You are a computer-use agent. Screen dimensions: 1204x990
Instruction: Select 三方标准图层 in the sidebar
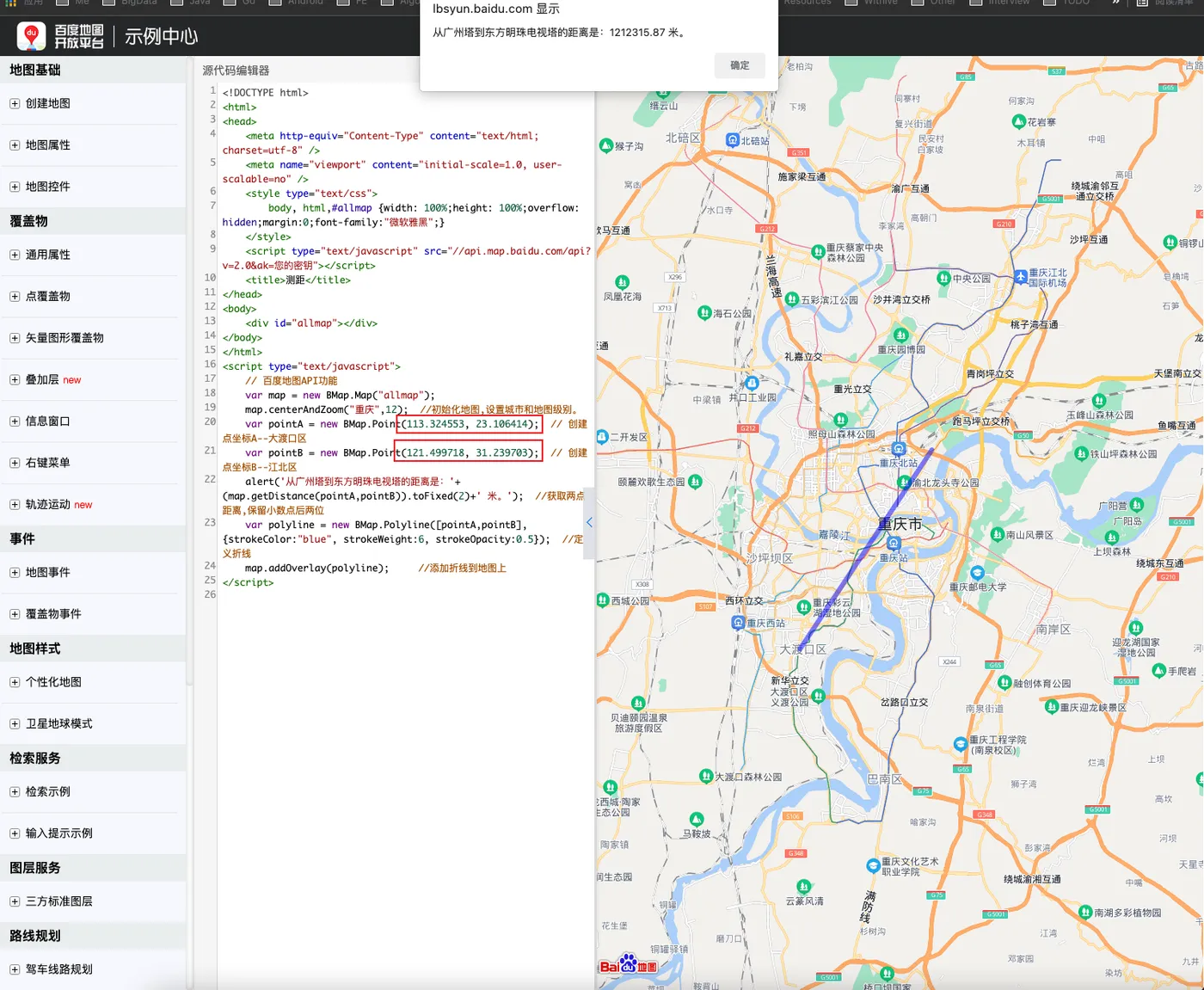(59, 901)
